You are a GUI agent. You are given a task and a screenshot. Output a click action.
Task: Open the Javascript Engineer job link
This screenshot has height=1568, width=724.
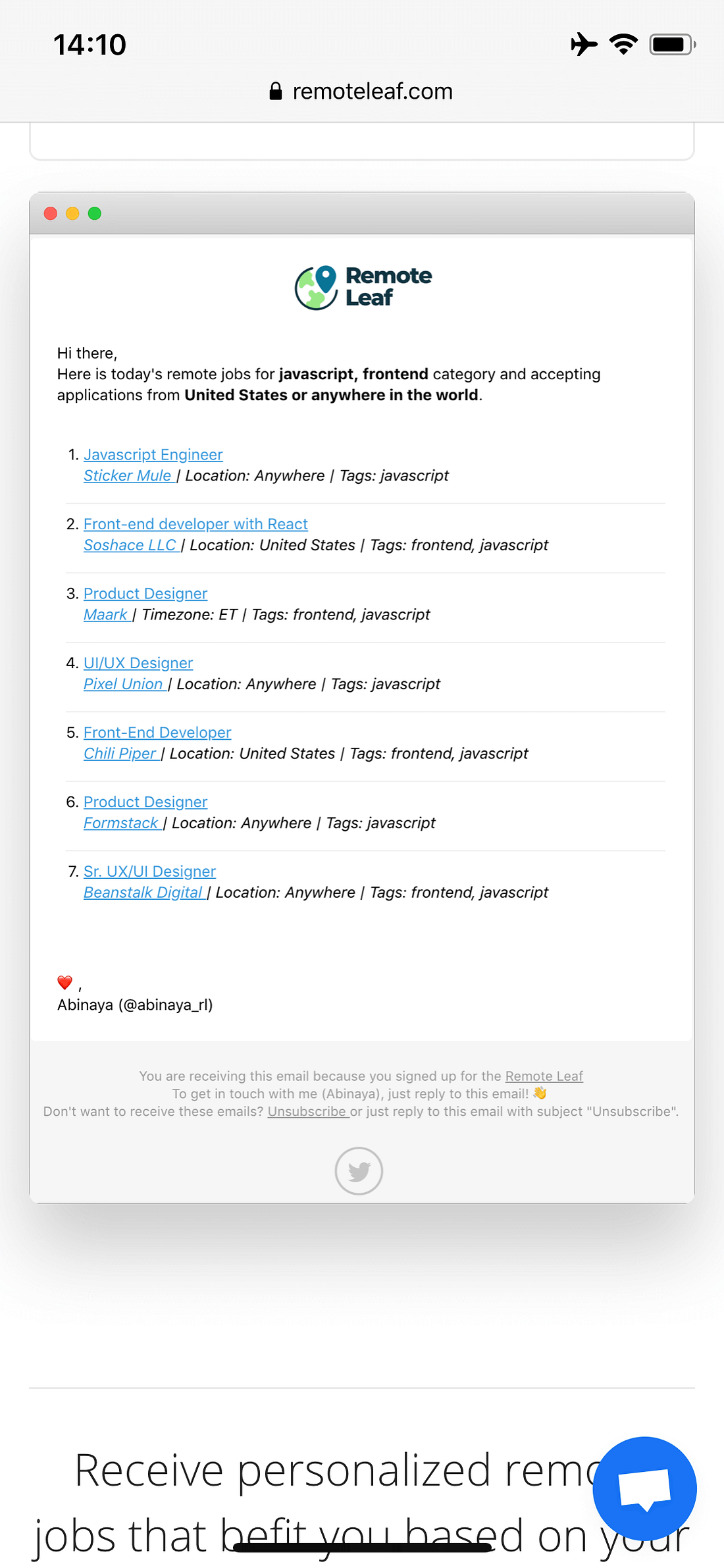tap(153, 454)
